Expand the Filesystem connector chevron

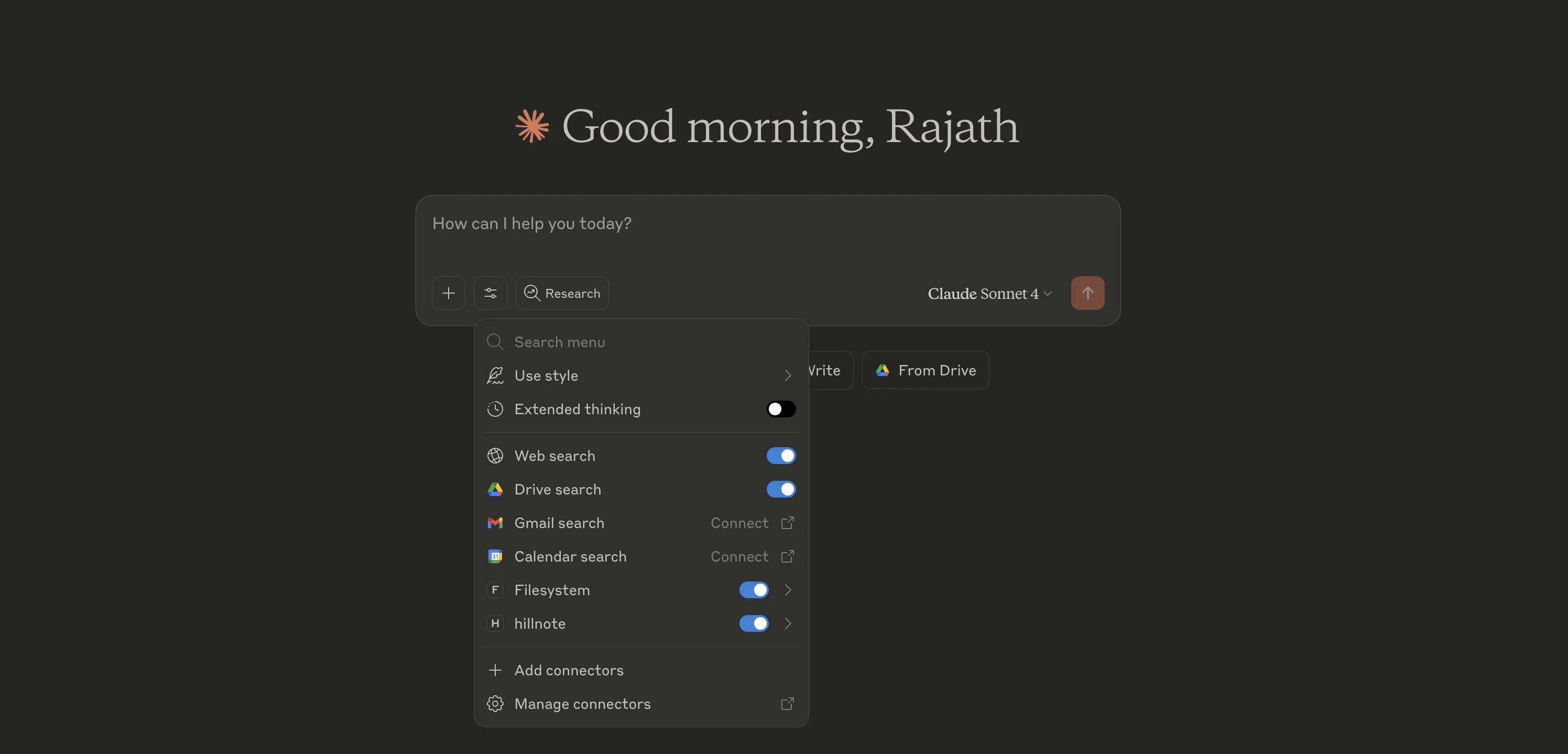tap(787, 589)
